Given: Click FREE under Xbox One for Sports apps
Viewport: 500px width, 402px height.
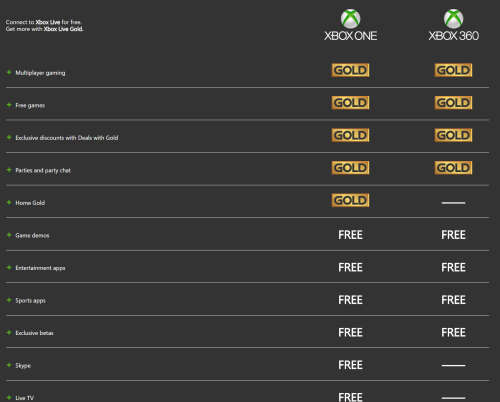Looking at the screenshot, I should 350,300.
